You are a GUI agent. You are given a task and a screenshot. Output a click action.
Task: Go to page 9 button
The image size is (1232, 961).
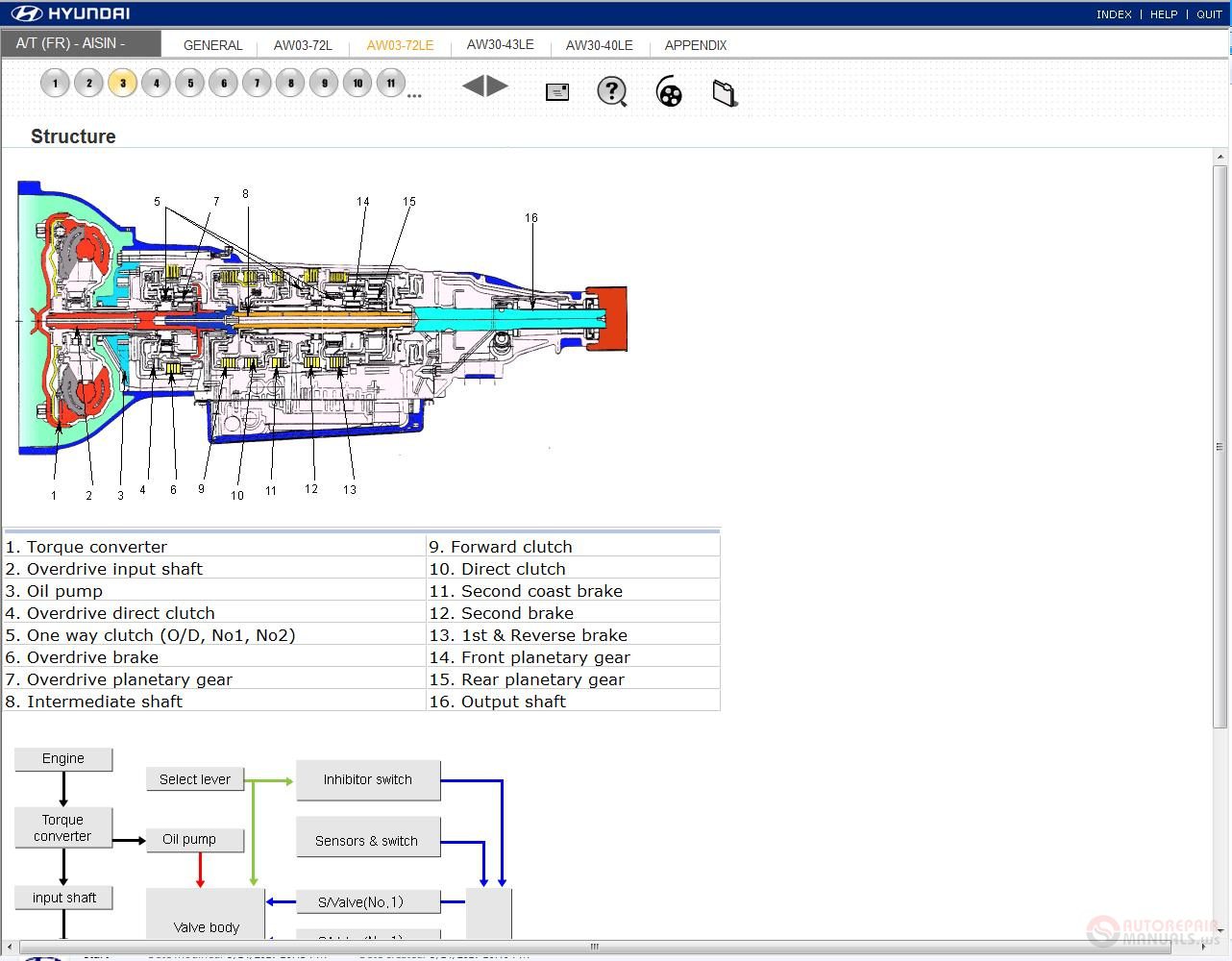tap(324, 84)
